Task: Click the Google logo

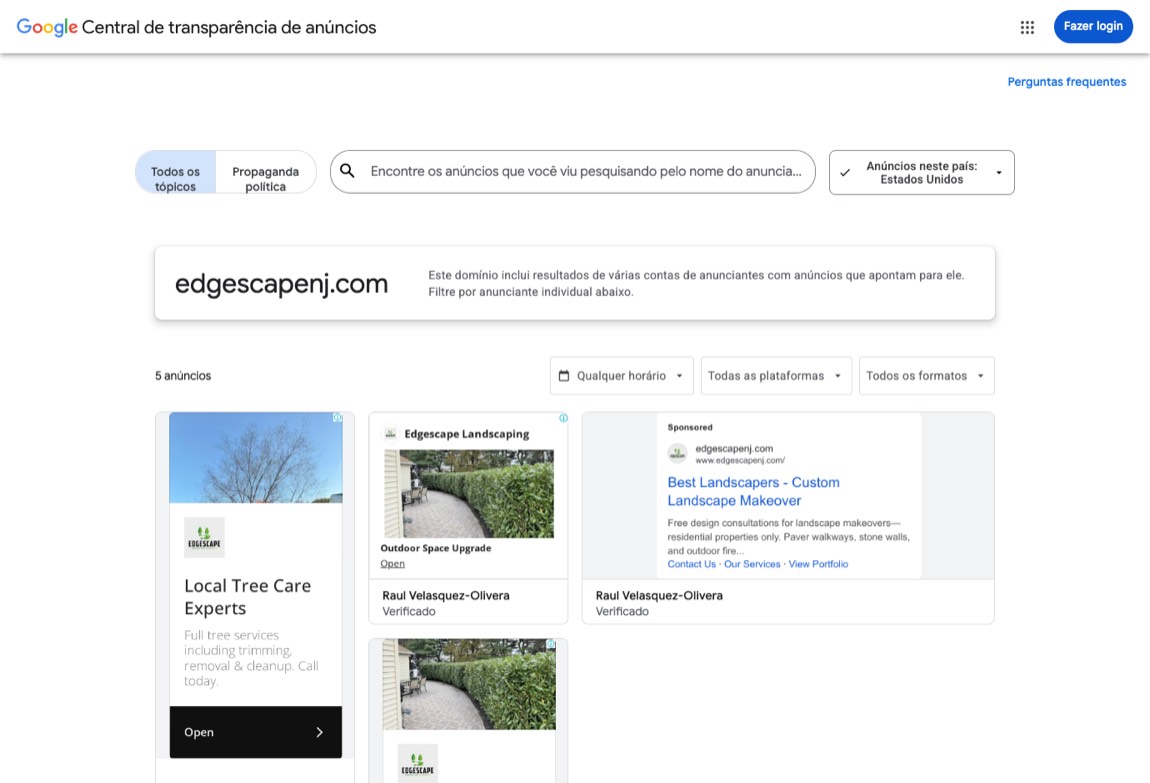Action: click(x=47, y=27)
